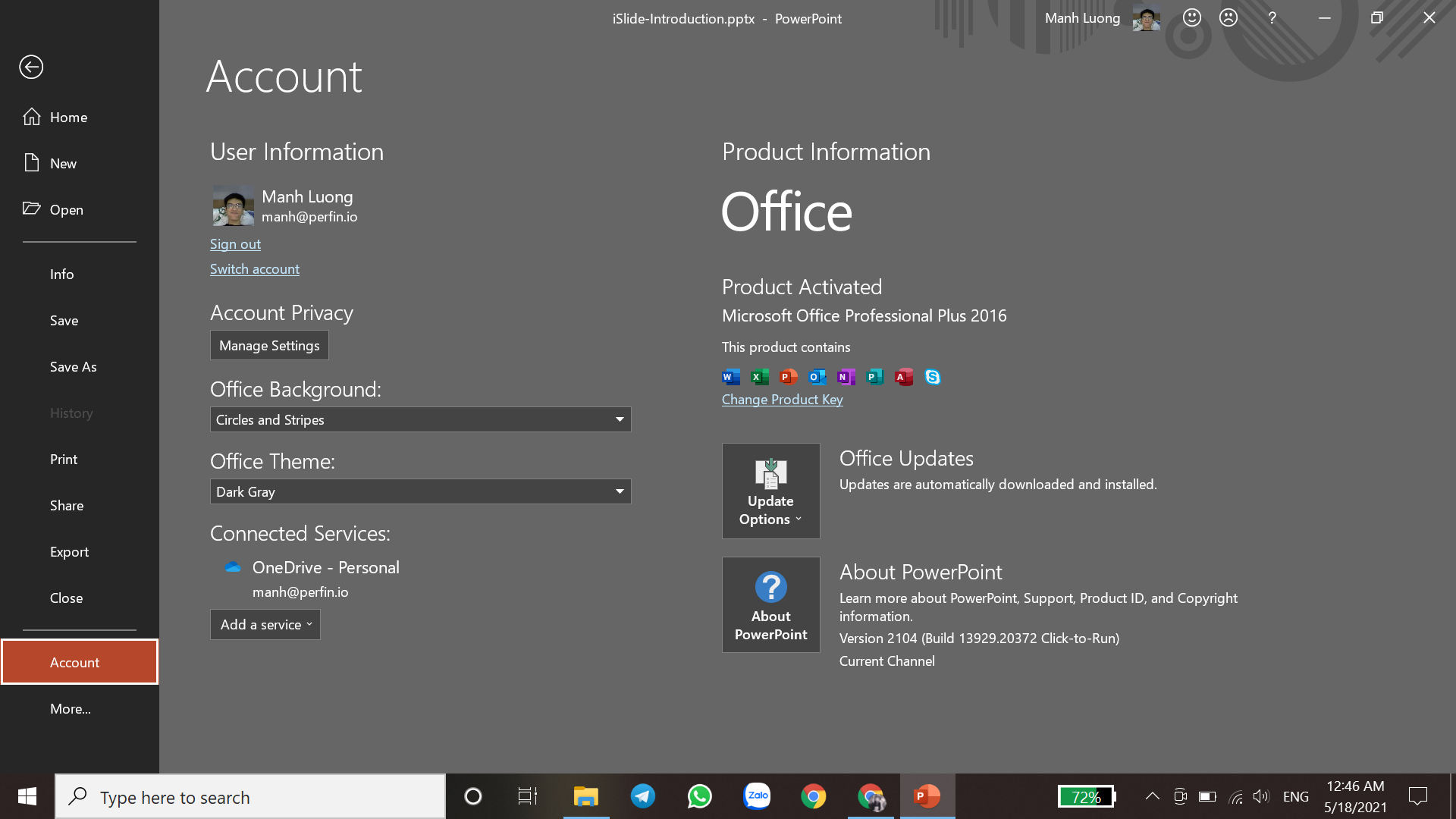The image size is (1456, 819).
Task: Click the title bar profile picture
Action: (x=1146, y=18)
